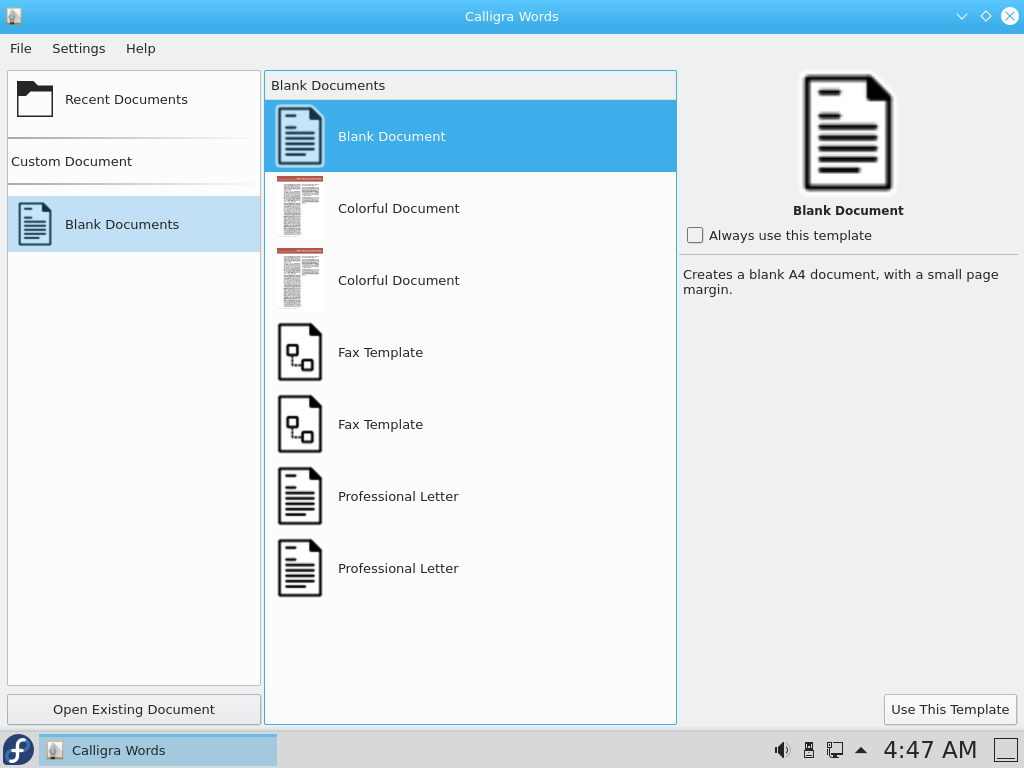Viewport: 1024px width, 768px height.
Task: Select the lower Colorful Document thumbnail
Action: [300, 280]
